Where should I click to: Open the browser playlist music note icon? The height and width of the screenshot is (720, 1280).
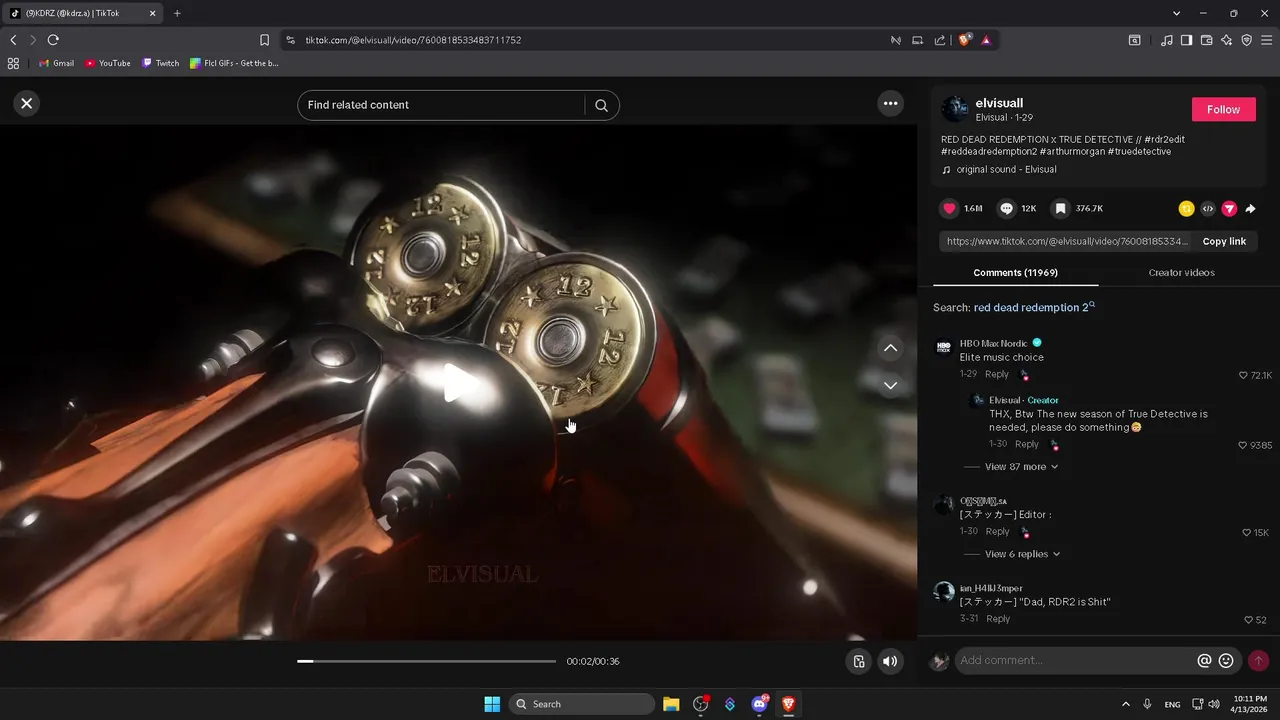pyautogui.click(x=1167, y=40)
